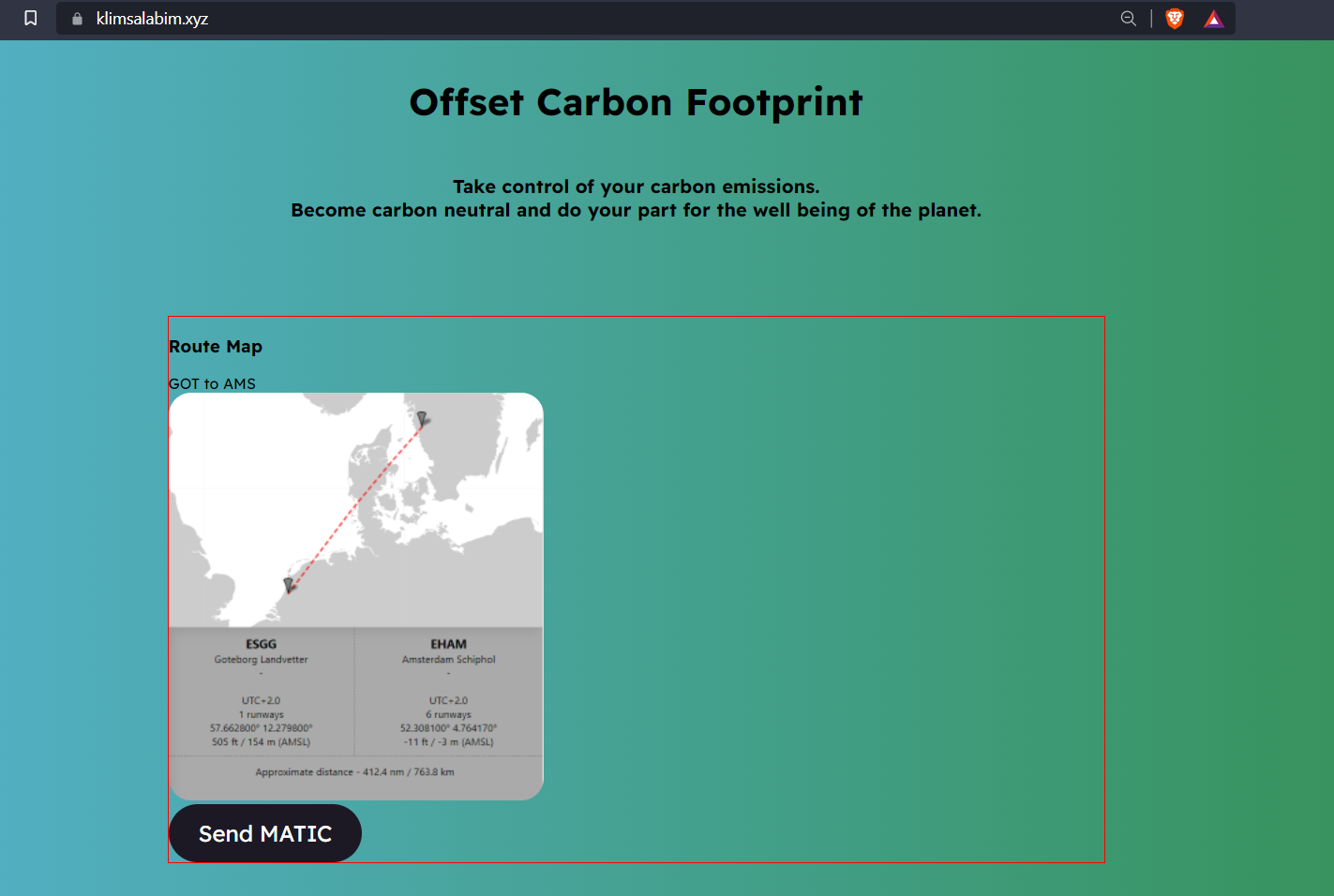
Task: Click the site lock icon
Action: coord(77,19)
